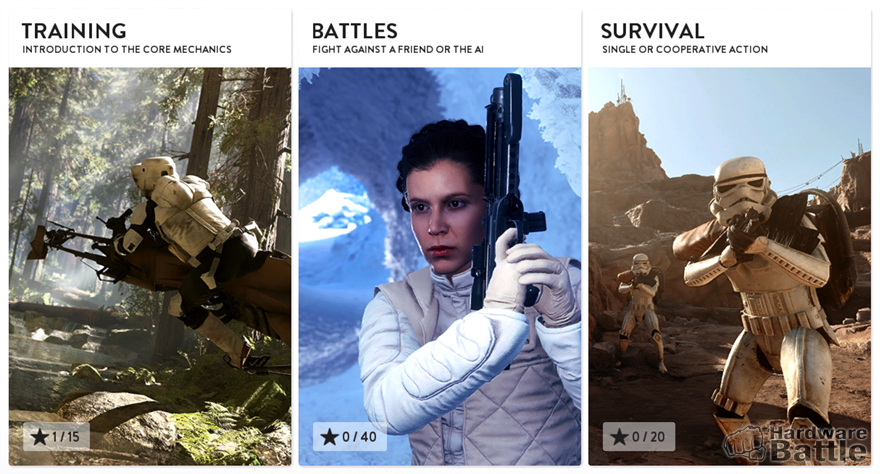Screen dimensions: 880x474
Task: Click the star icon on Battles card
Action: (329, 437)
